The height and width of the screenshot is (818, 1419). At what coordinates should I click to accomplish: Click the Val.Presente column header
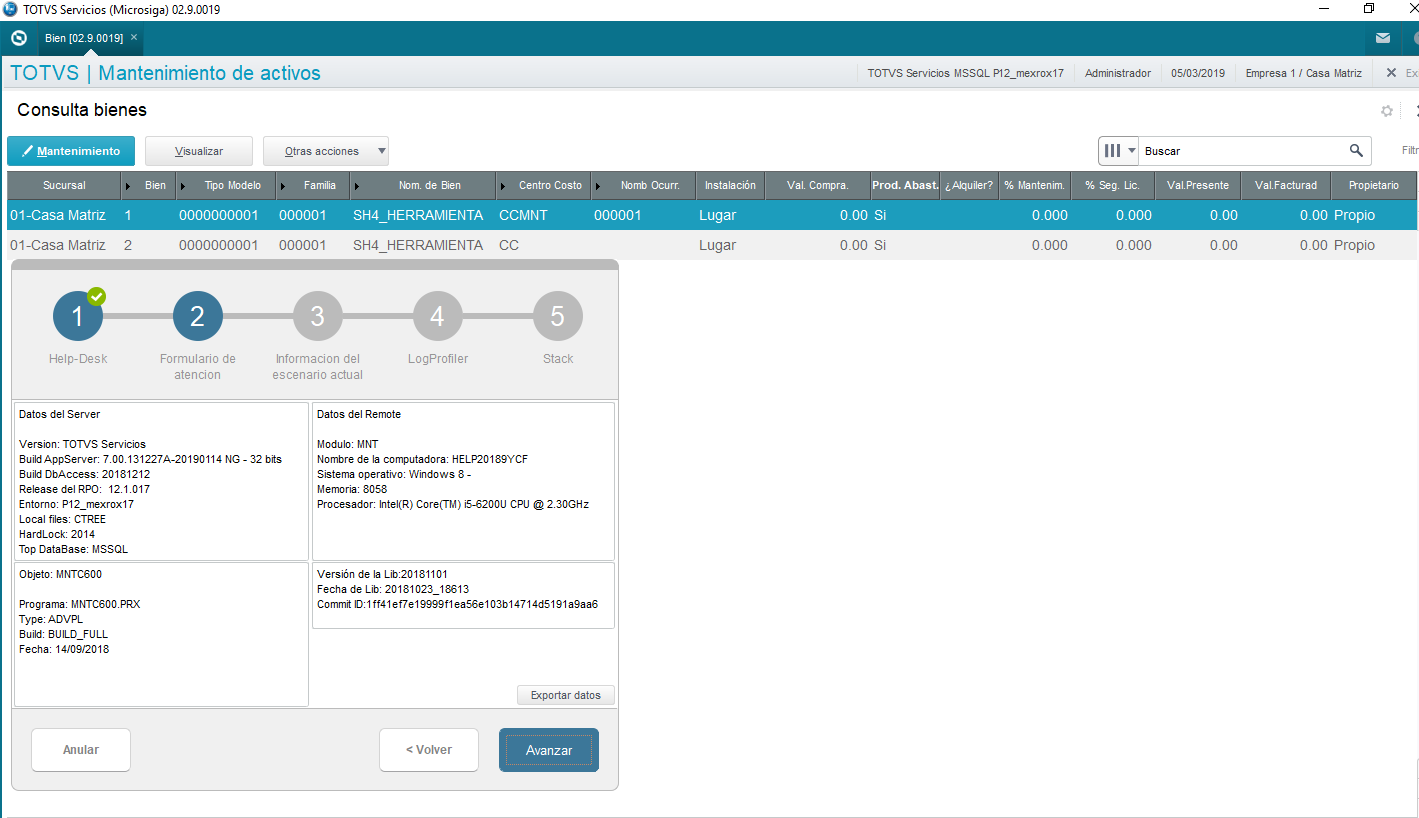(x=1198, y=185)
